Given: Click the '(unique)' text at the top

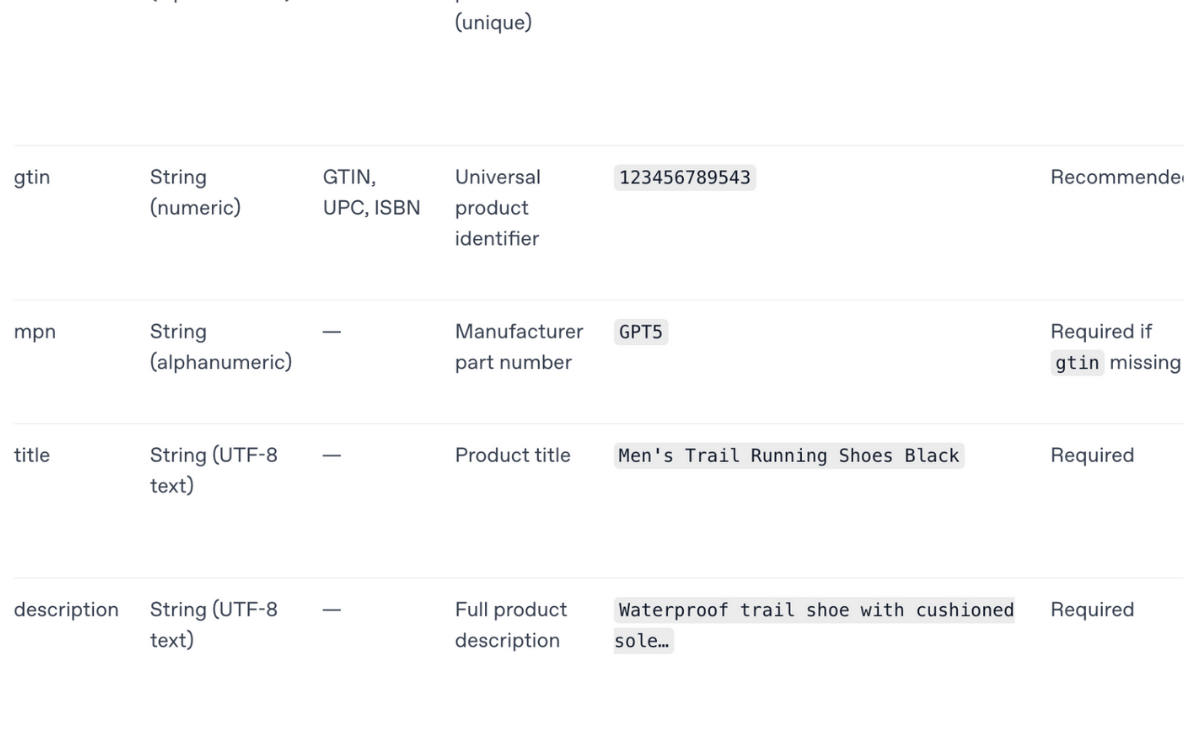Looking at the screenshot, I should point(493,22).
